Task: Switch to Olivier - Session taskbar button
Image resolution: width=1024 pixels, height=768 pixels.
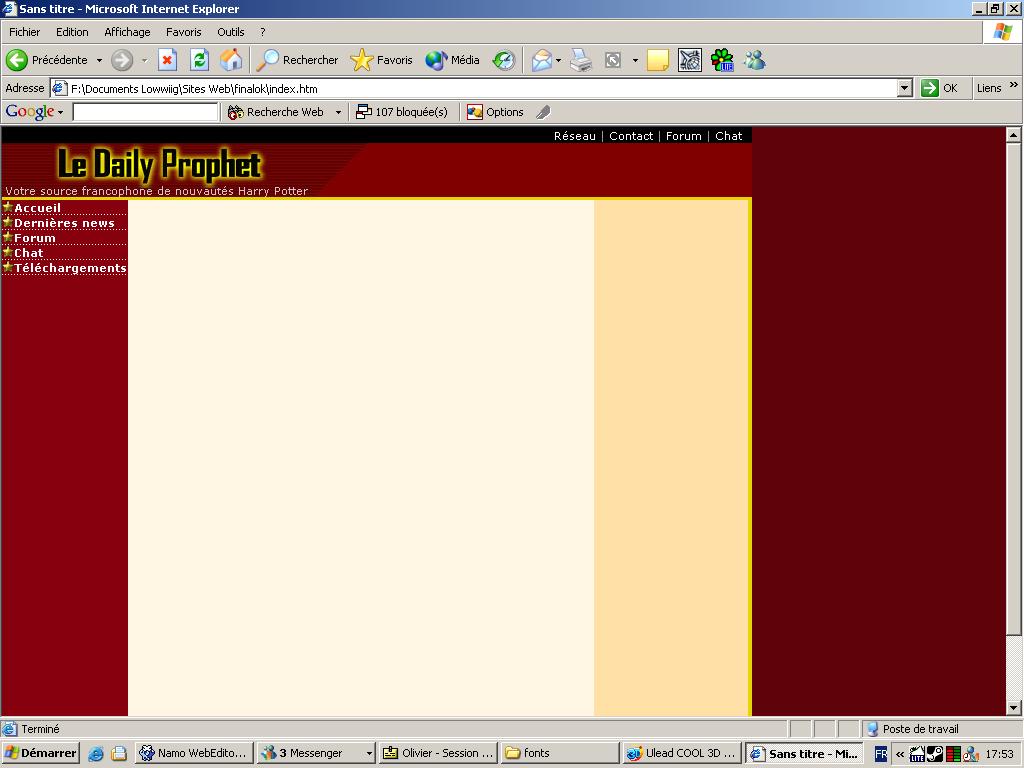Action: [438, 753]
